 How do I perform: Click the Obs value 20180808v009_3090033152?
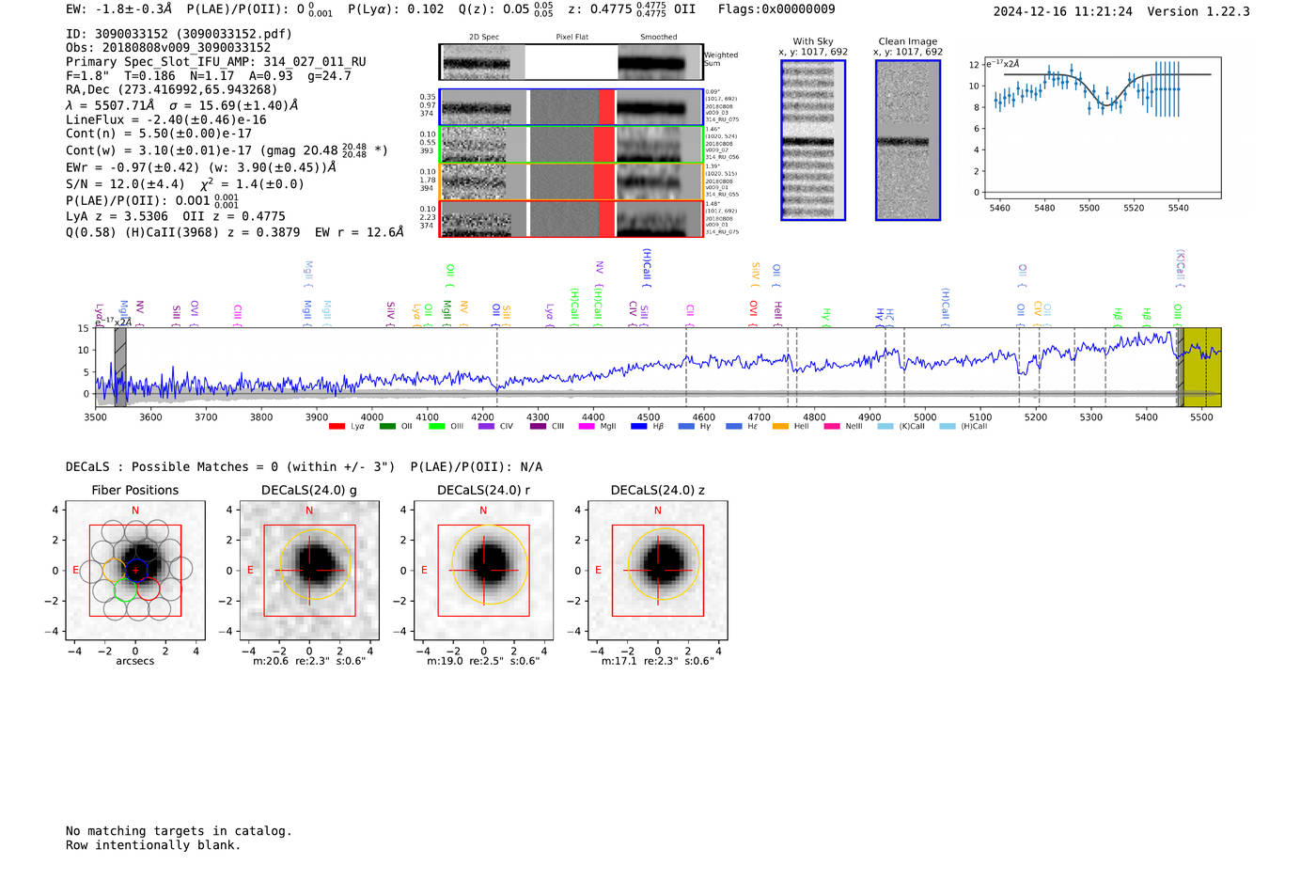[186, 48]
